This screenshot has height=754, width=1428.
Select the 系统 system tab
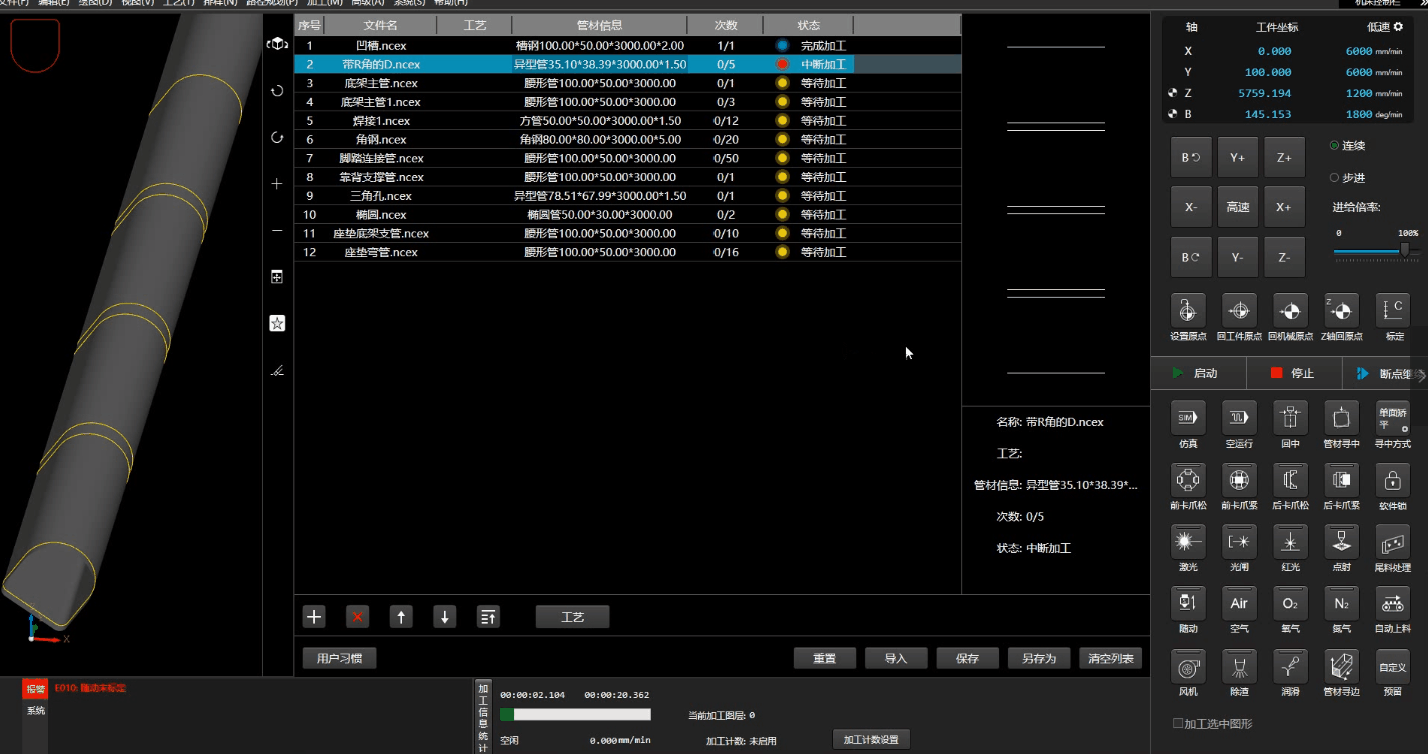pos(35,711)
